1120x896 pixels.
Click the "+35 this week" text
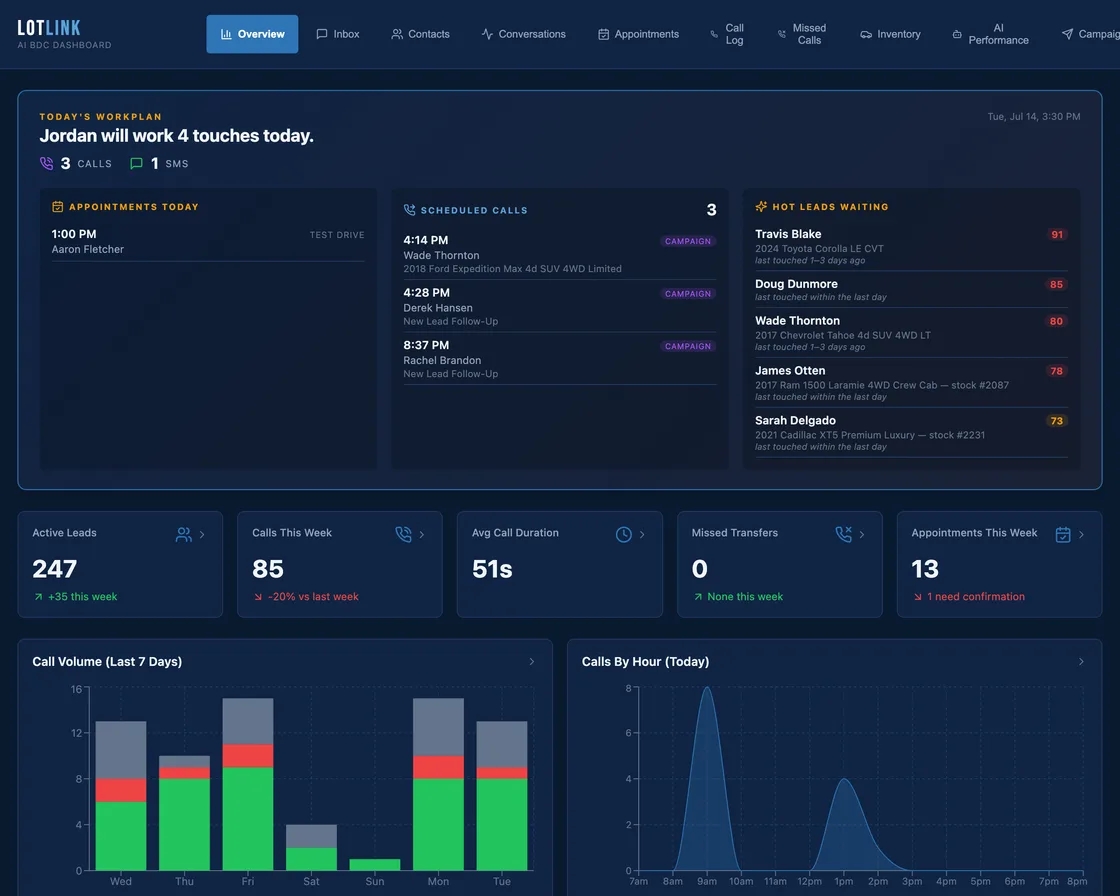82,597
